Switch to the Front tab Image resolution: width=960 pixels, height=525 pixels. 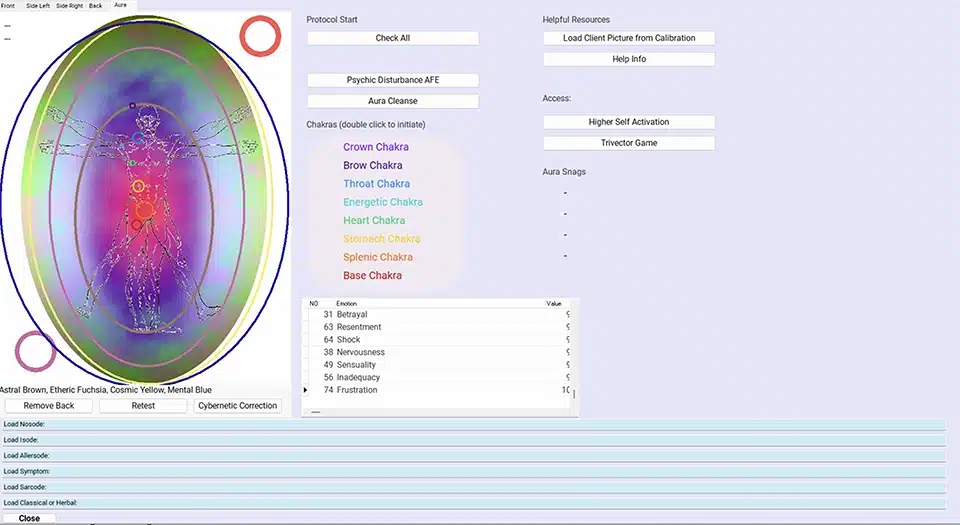(x=8, y=6)
